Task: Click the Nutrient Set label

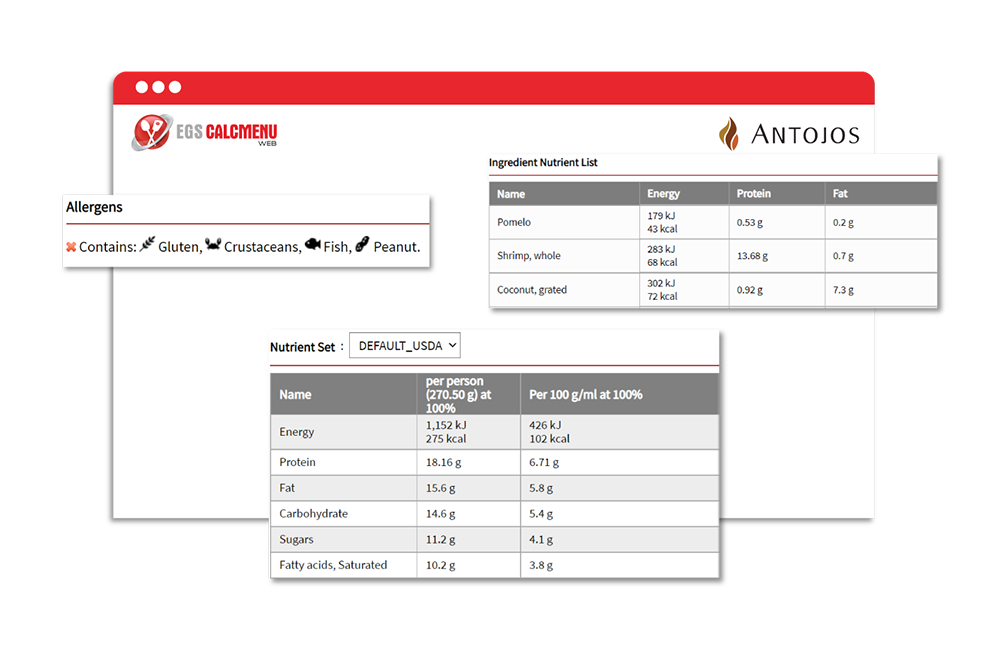Action: click(x=302, y=347)
